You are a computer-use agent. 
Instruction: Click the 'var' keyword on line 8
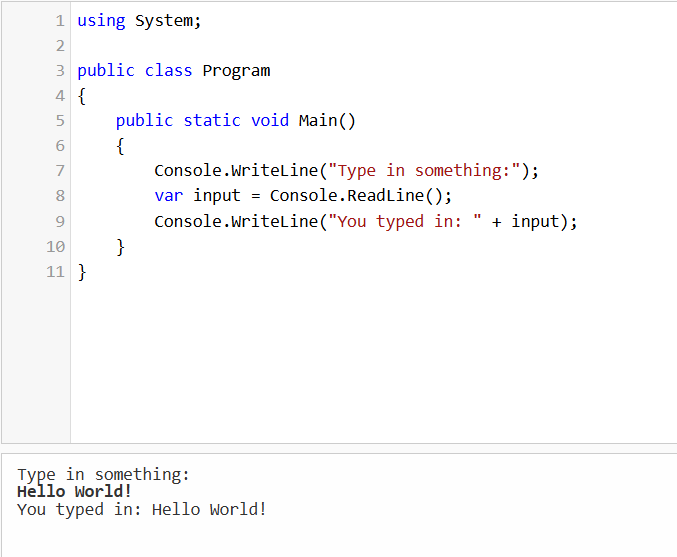(168, 196)
